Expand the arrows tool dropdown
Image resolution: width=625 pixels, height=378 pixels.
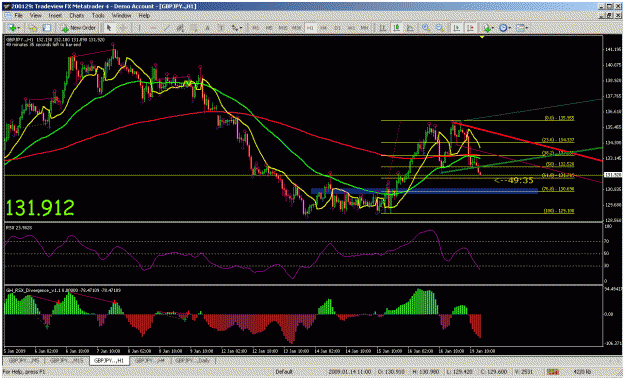point(241,28)
